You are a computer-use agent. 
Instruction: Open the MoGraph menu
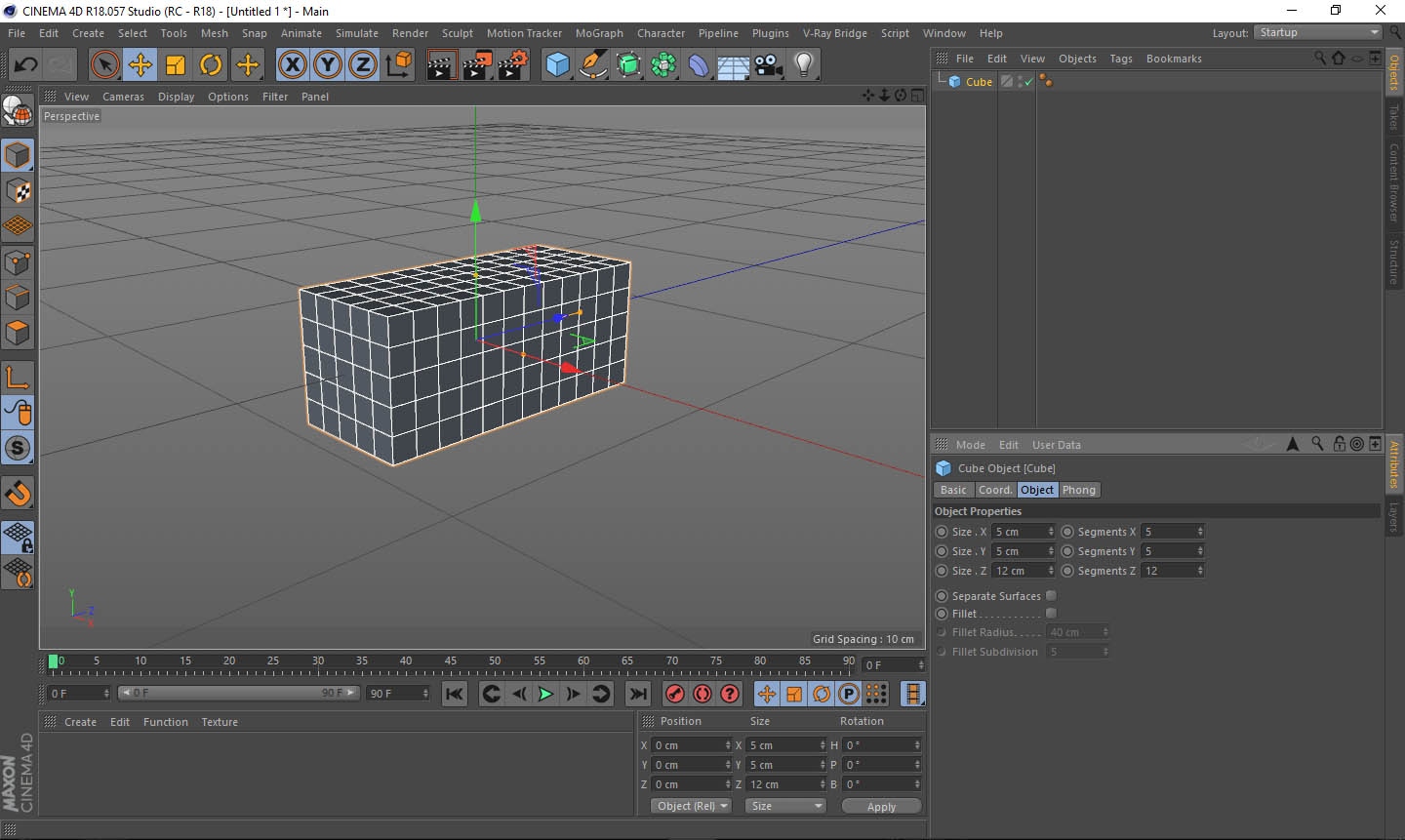coord(598,33)
